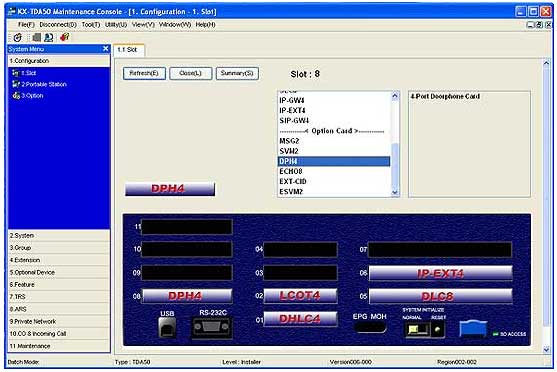This screenshot has height=372, width=557.
Task: Click the IP-EXT4 card in slot 06
Action: [x=440, y=273]
